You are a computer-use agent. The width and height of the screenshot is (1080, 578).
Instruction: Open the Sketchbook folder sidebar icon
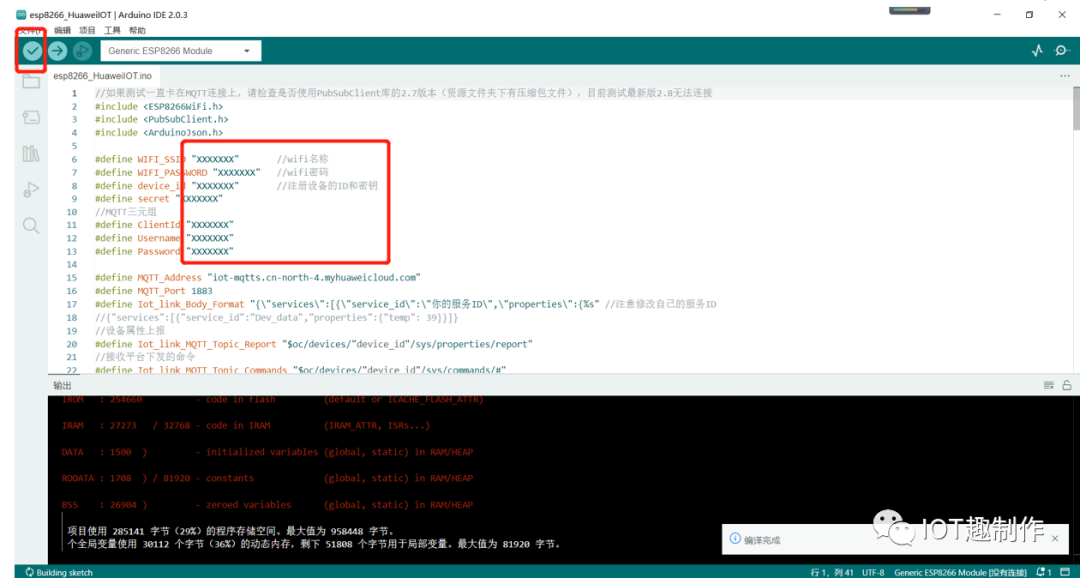pyautogui.click(x=31, y=81)
